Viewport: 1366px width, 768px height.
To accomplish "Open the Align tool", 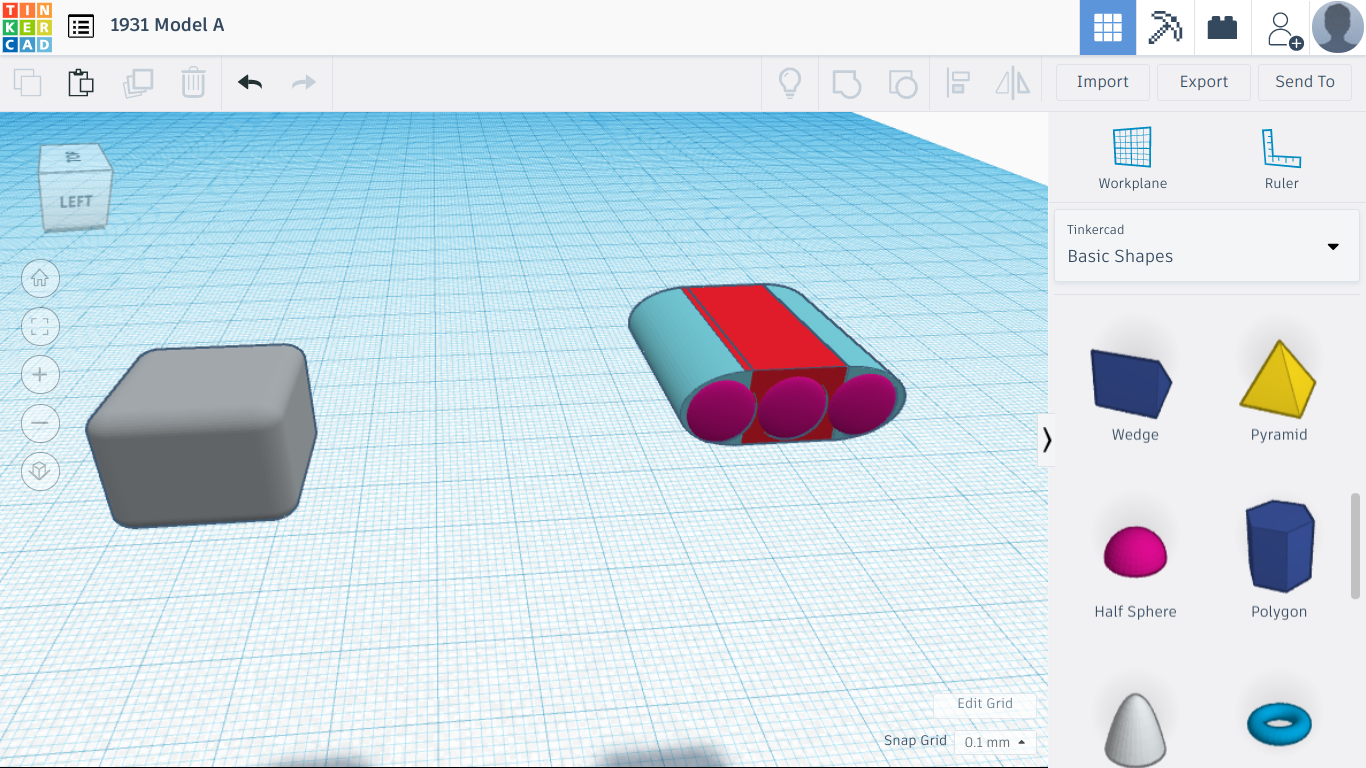I will (958, 83).
